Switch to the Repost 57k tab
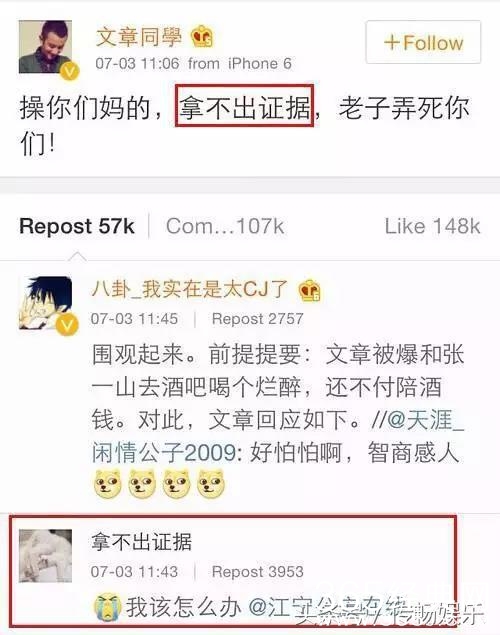Viewport: 500px width, 635px height. [x=77, y=226]
